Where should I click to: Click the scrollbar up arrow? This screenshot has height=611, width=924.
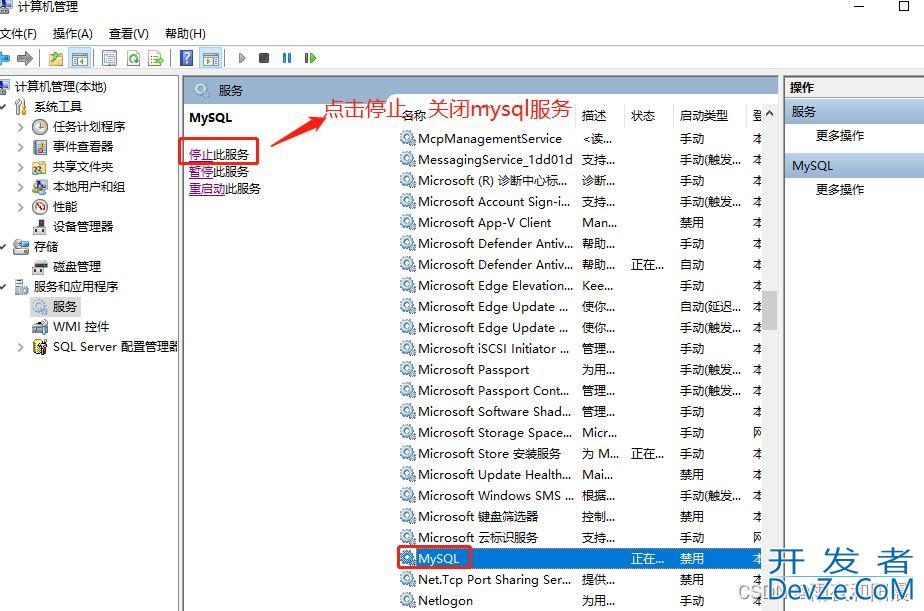pos(770,113)
